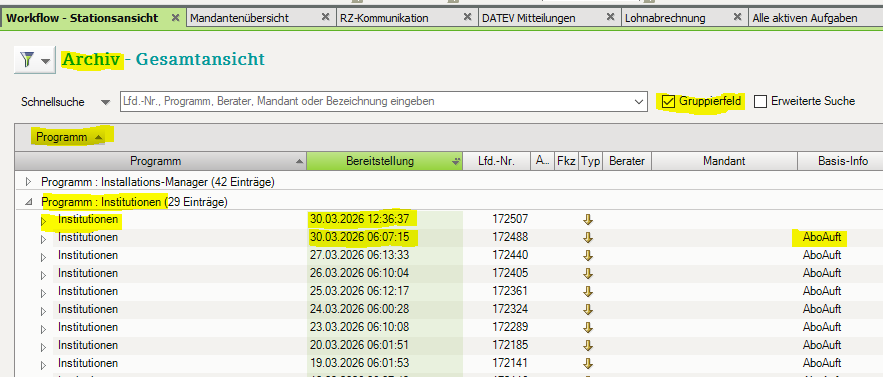The image size is (883, 377).
Task: Open the filter funnel button
Action: 26,60
